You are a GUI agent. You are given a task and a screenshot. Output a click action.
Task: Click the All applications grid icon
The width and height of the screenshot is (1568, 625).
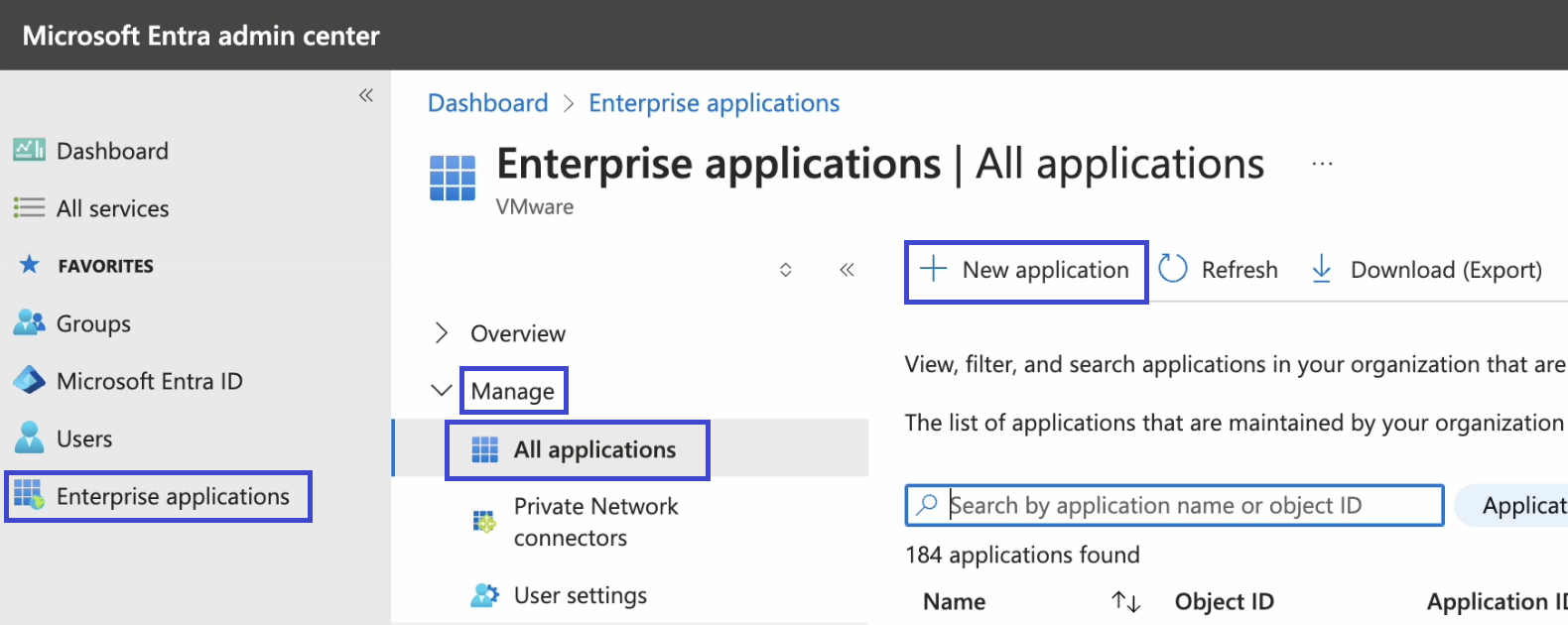click(x=484, y=449)
